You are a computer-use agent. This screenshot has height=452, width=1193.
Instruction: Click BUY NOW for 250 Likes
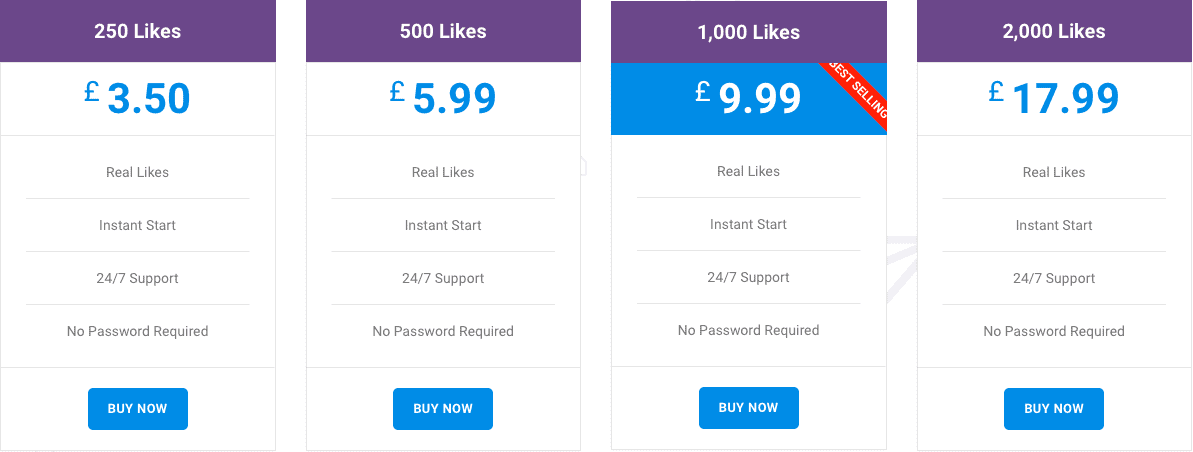pyautogui.click(x=138, y=409)
